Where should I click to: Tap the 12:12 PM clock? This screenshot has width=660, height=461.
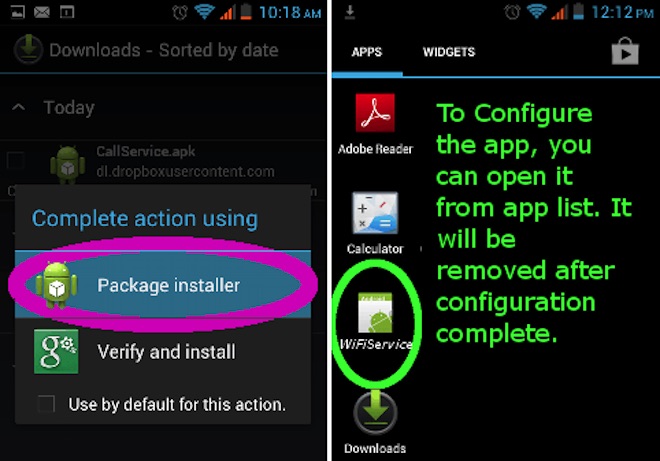pyautogui.click(x=623, y=12)
